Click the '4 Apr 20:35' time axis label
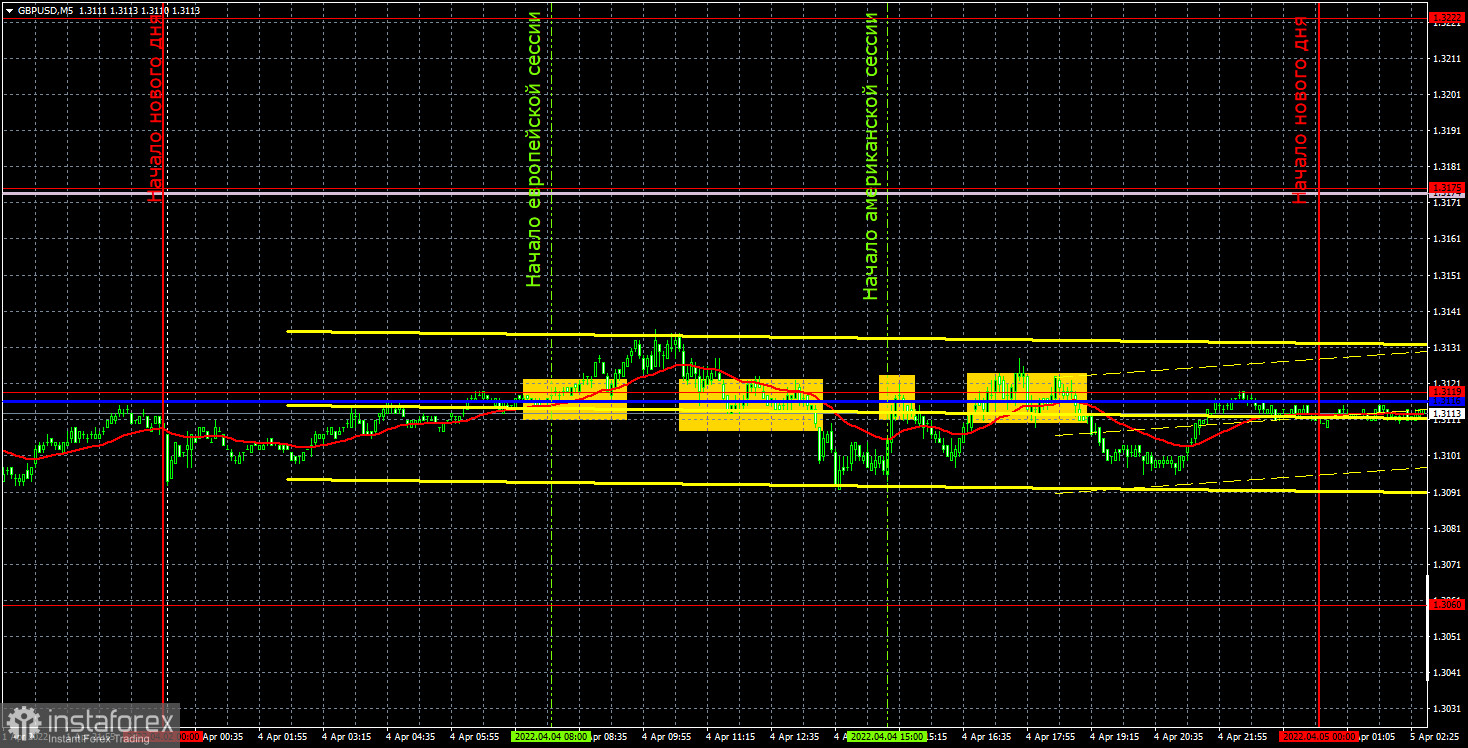Viewport: 1468px width, 748px height. coord(1181,736)
